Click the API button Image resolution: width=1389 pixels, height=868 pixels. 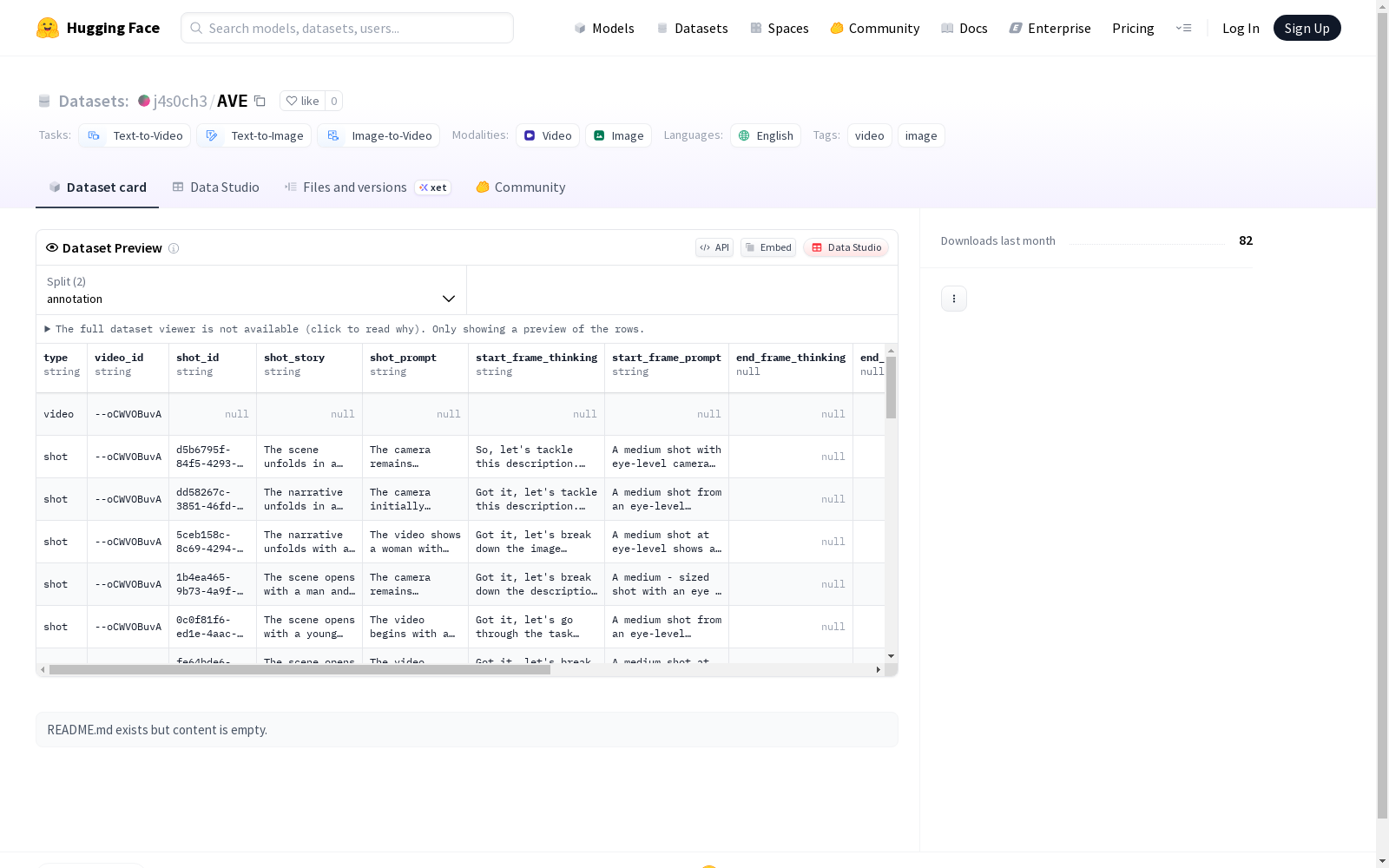[x=714, y=247]
